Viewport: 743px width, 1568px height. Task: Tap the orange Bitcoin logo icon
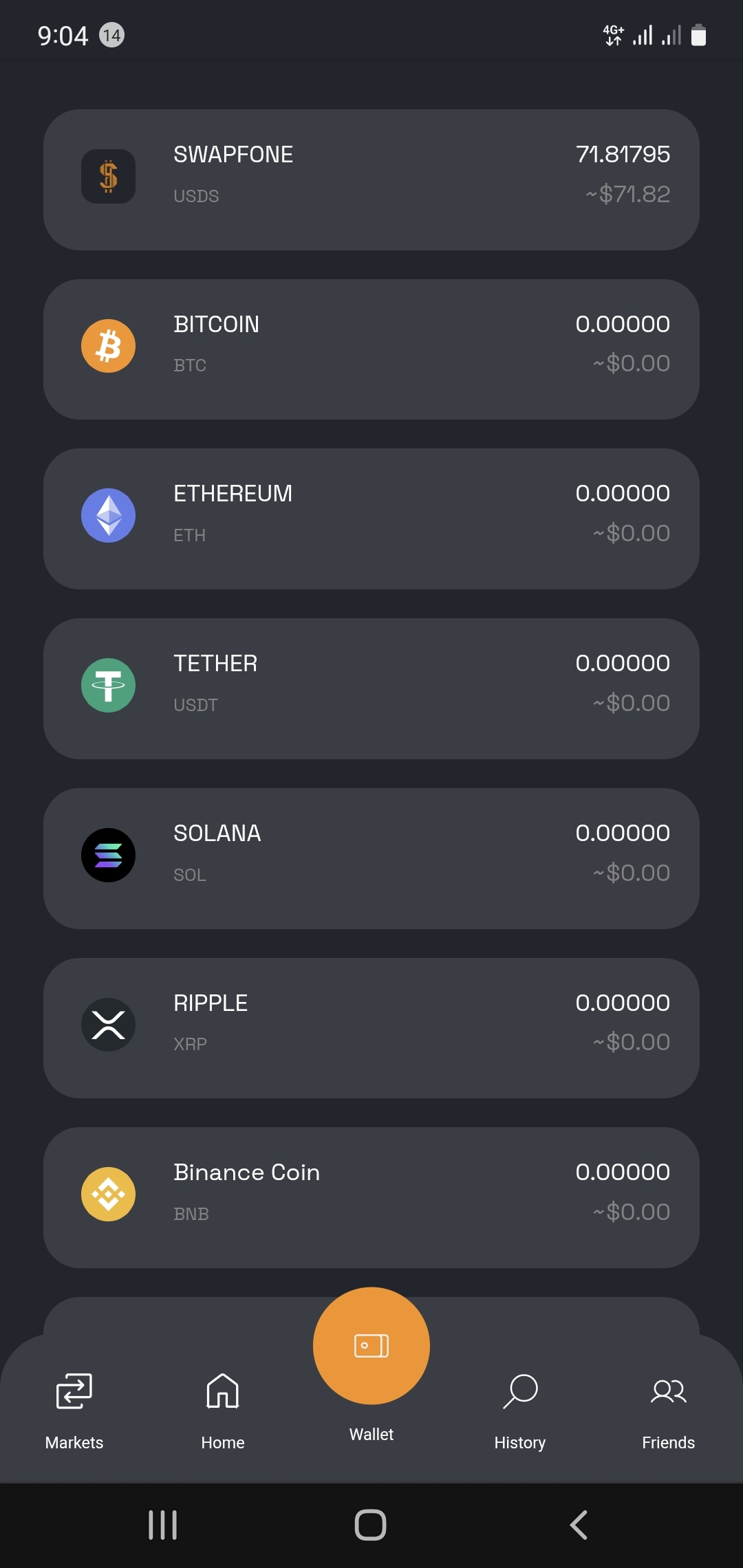(108, 346)
